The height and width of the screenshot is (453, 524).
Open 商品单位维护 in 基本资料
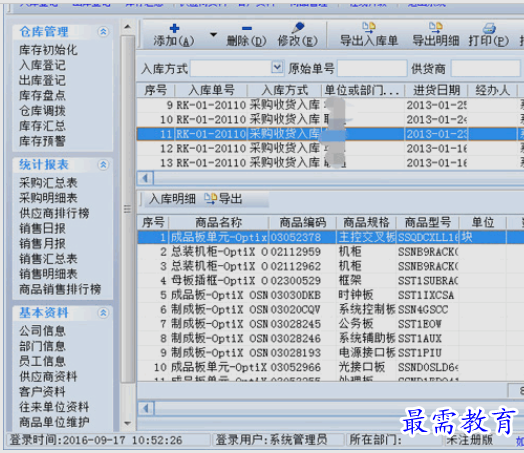click(54, 422)
